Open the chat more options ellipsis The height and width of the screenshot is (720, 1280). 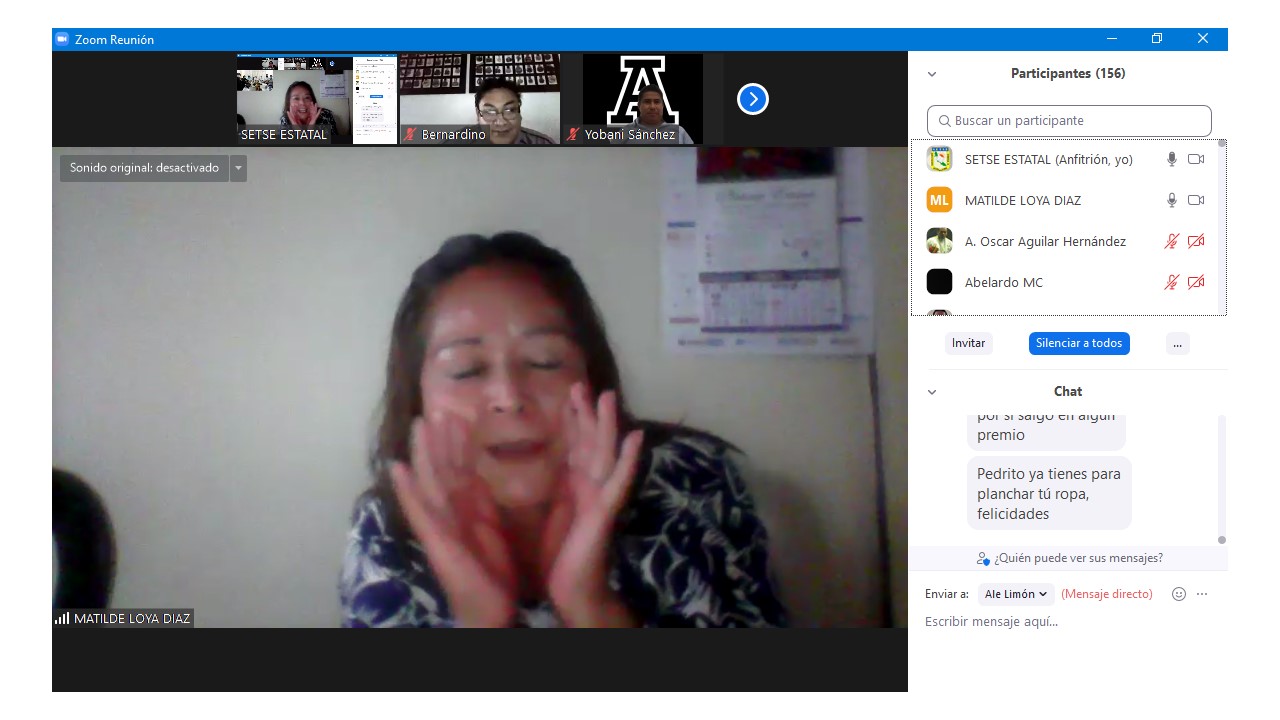click(x=1202, y=594)
